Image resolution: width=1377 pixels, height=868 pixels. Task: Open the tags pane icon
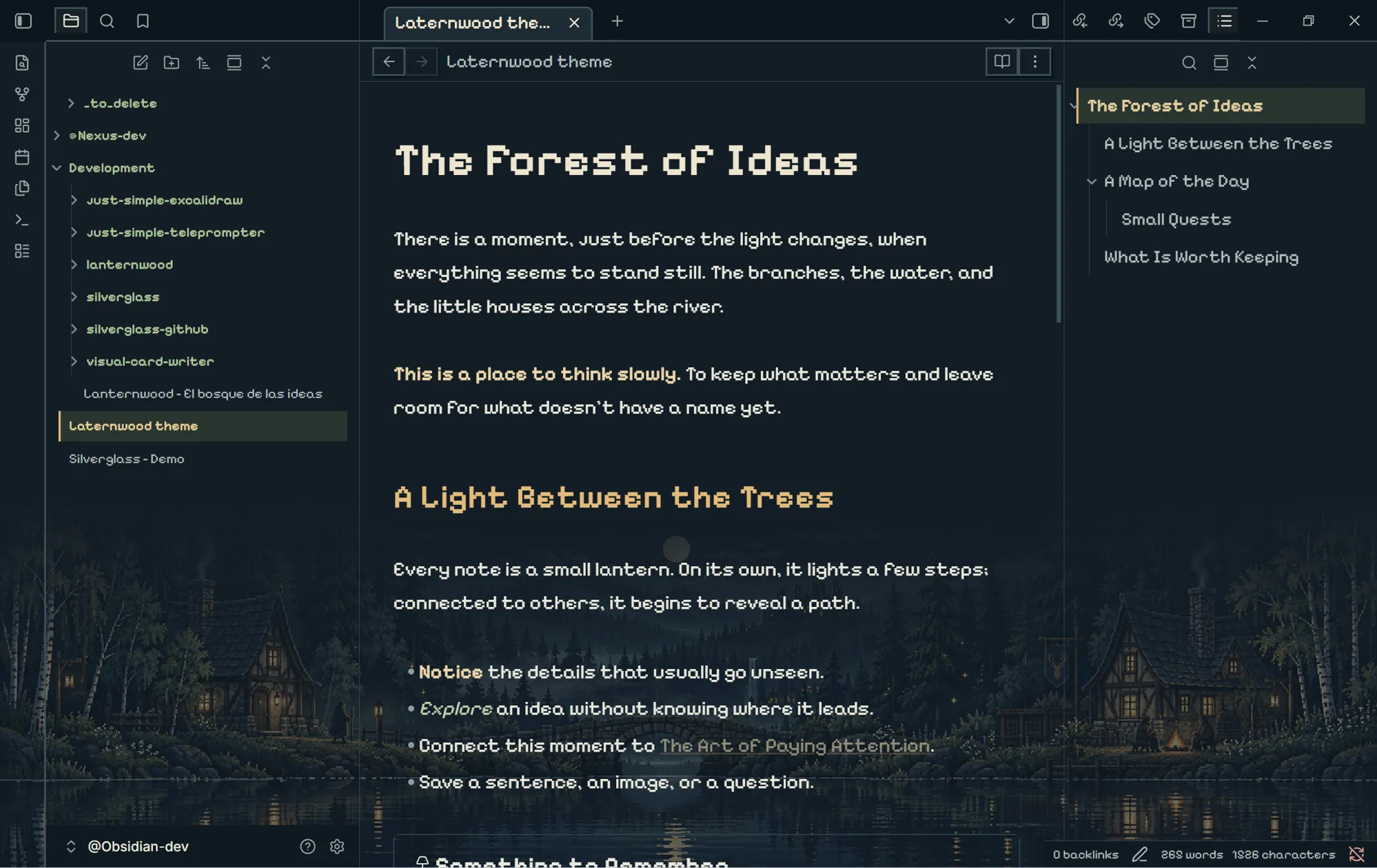point(1152,21)
